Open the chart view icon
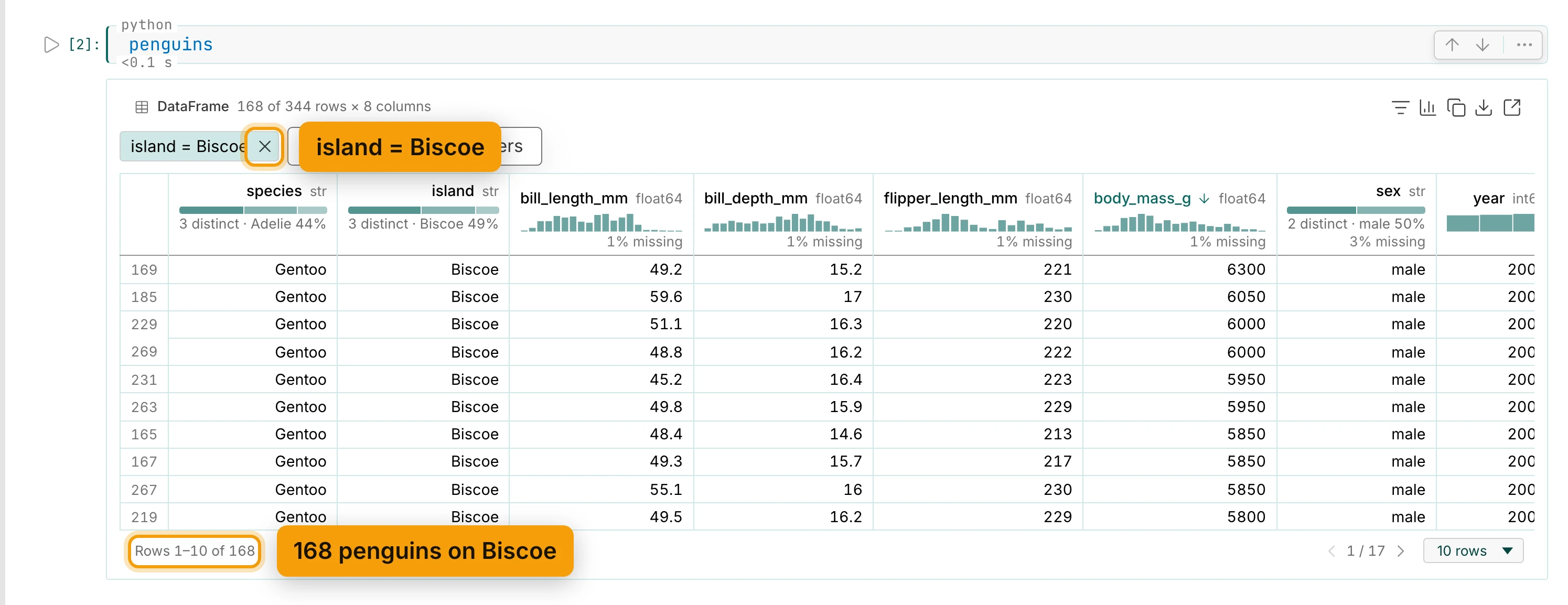 [1427, 107]
